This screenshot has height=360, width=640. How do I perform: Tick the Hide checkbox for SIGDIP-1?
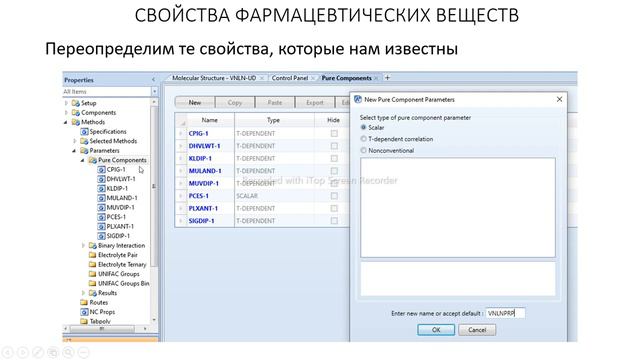[334, 221]
